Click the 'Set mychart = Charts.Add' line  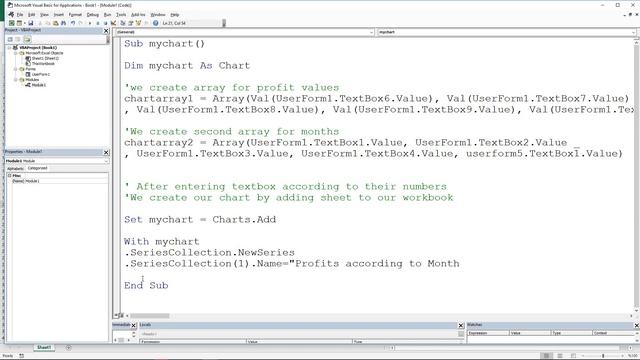200,220
